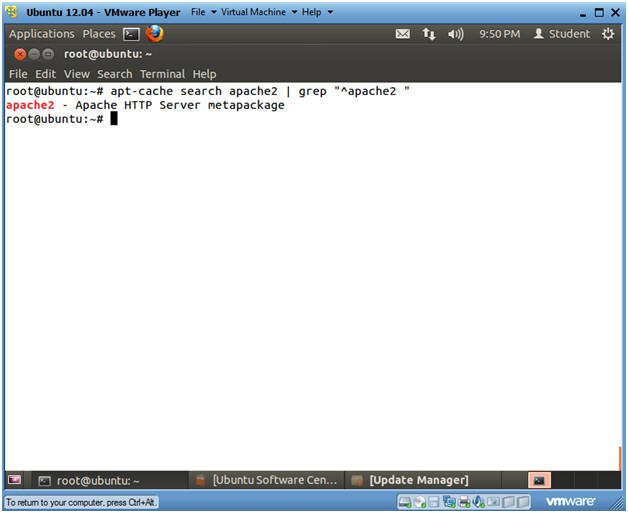628x513 pixels.
Task: Click the VMware Player title icon
Action: (x=12, y=12)
